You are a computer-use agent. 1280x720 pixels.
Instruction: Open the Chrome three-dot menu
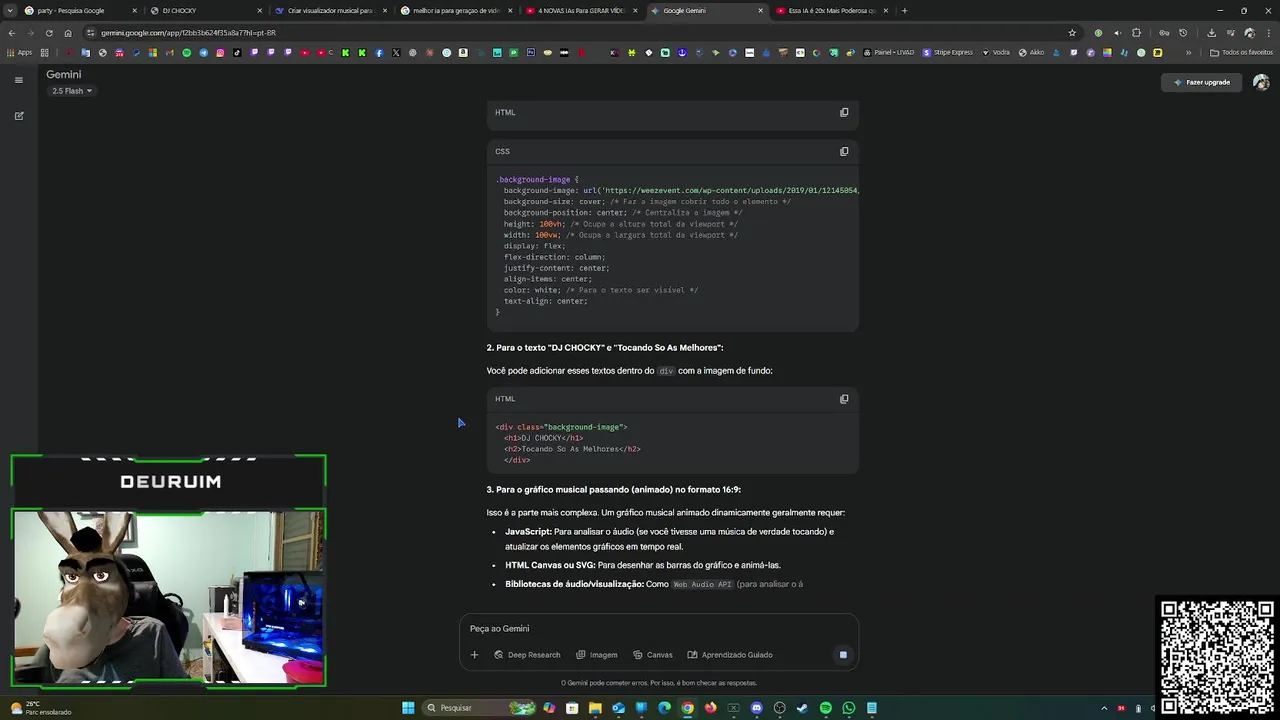pos(1268,33)
